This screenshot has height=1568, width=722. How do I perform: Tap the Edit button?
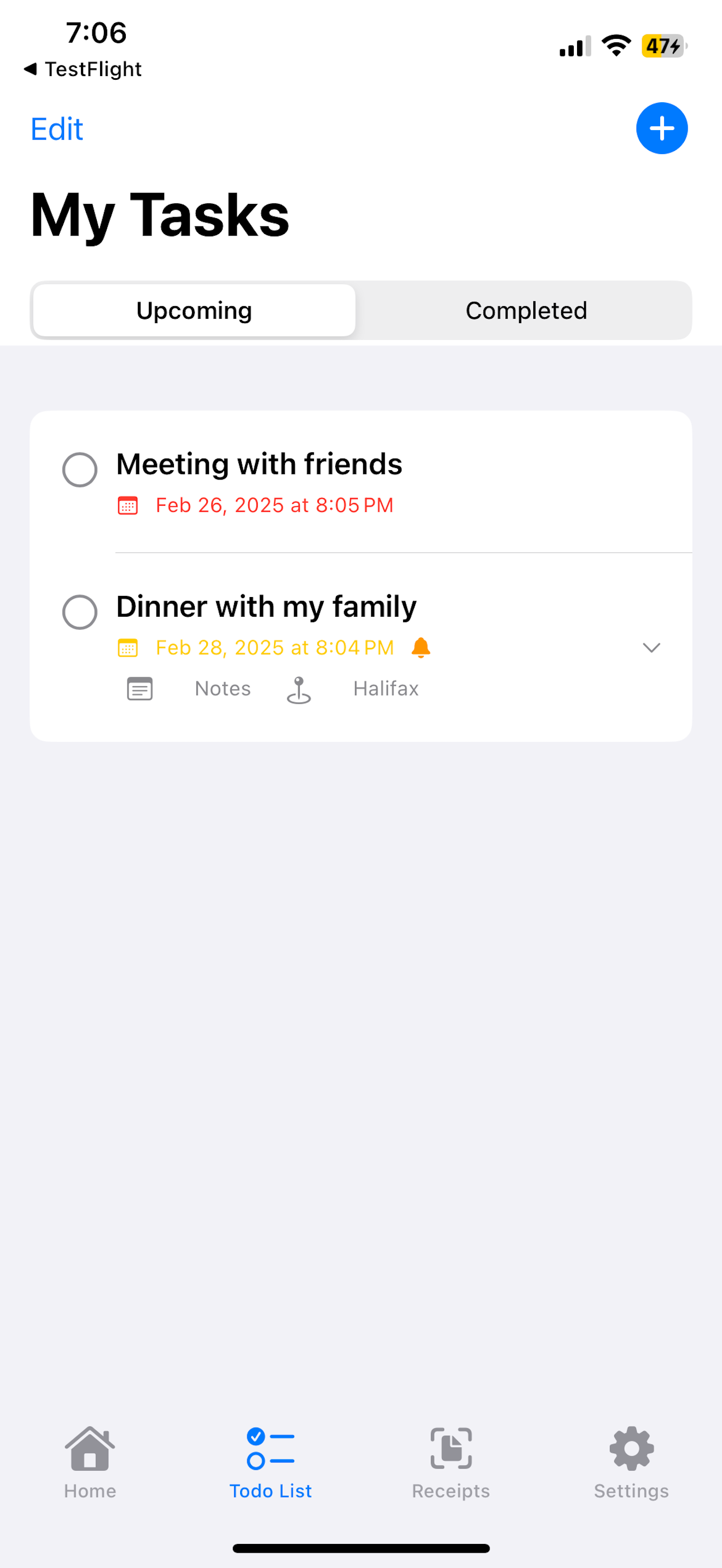click(x=57, y=129)
